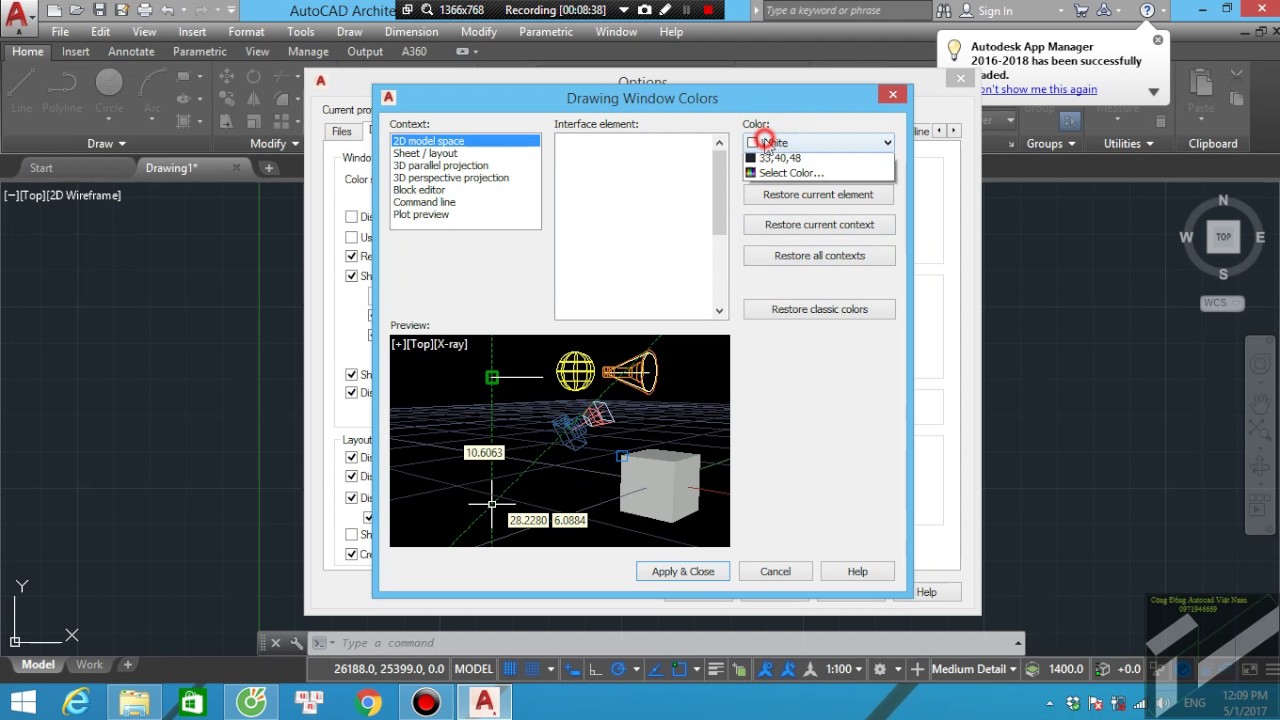Click the Rectangle tool in Draw panel
This screenshot has height=720, width=1280.
183,77
